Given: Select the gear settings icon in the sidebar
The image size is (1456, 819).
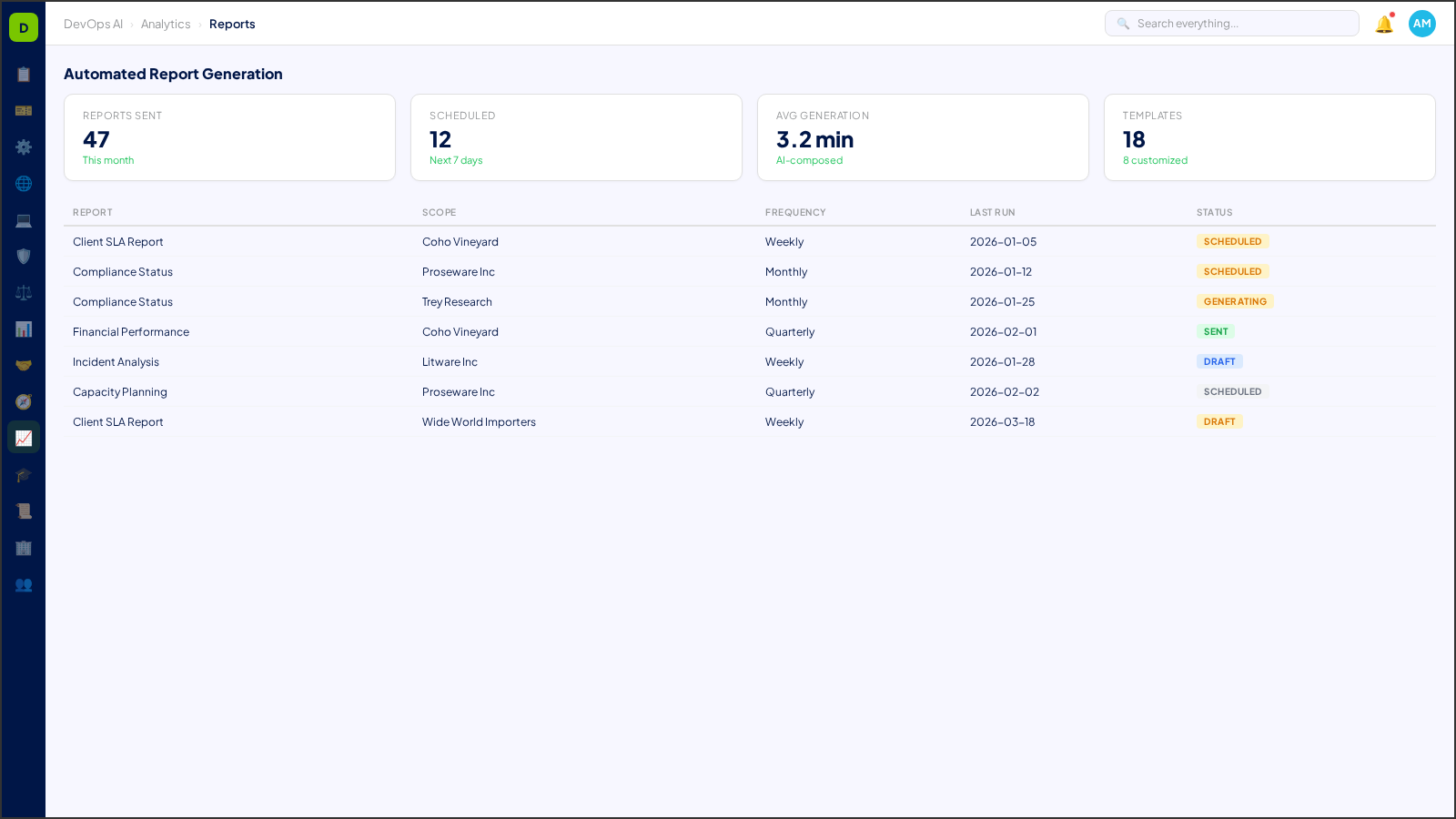Looking at the screenshot, I should [x=24, y=147].
